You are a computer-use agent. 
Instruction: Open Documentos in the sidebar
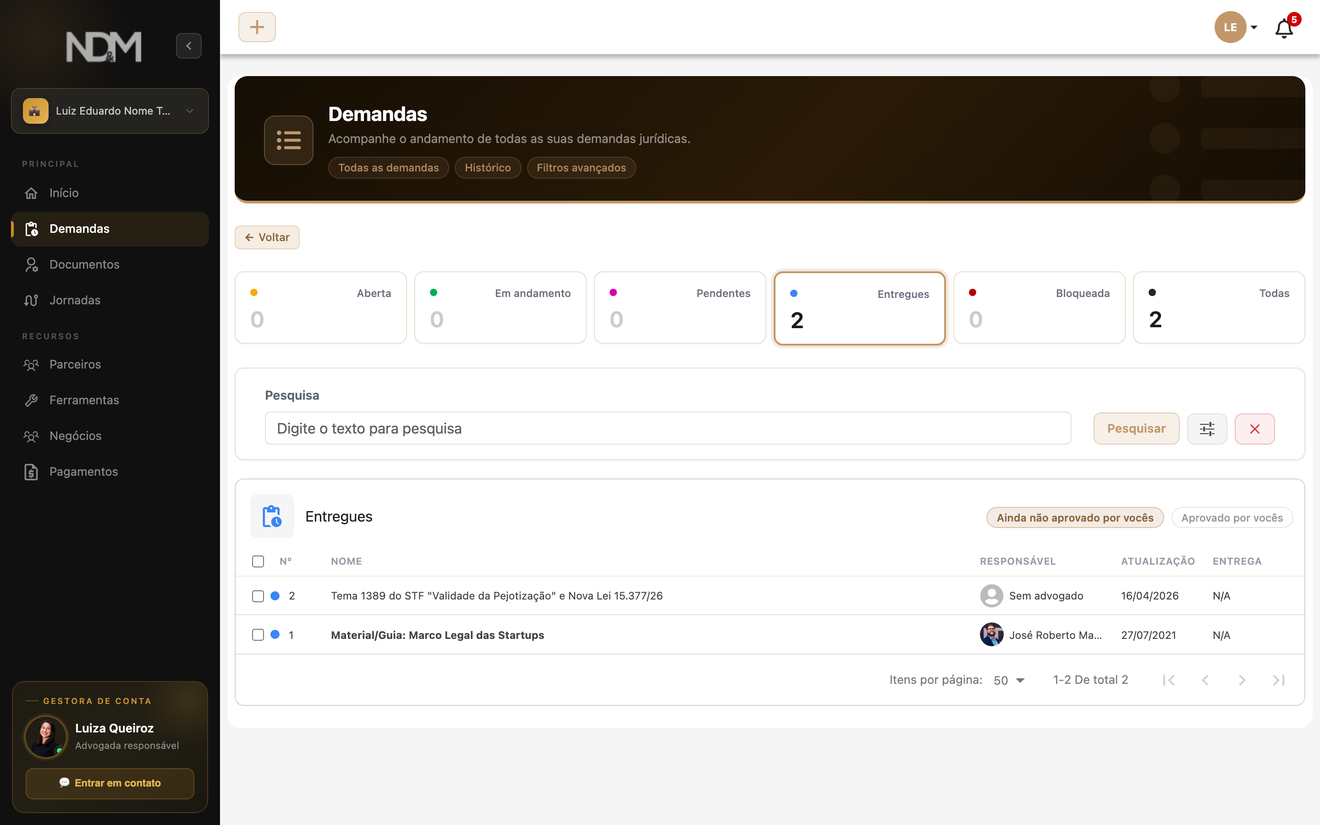(x=110, y=265)
